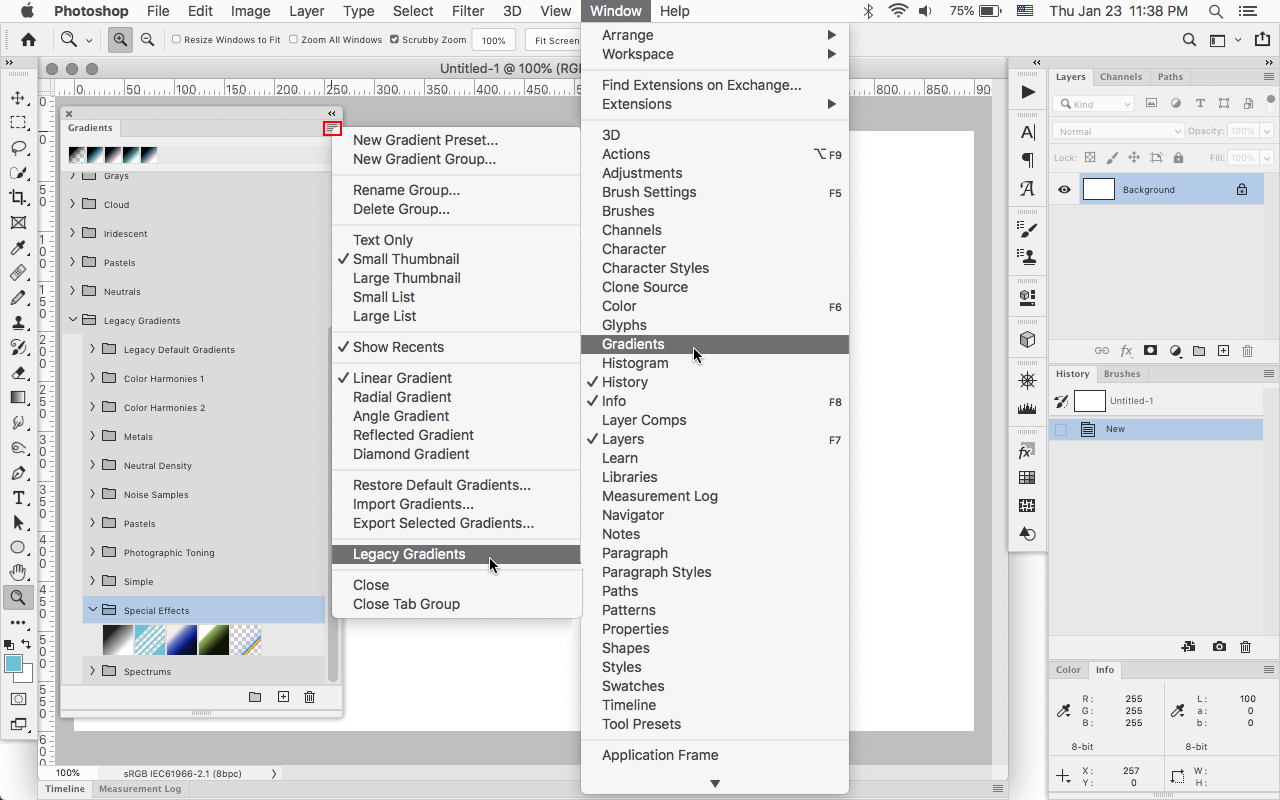Switch to the Measurement Log tab
1280x800 pixels.
coord(140,789)
